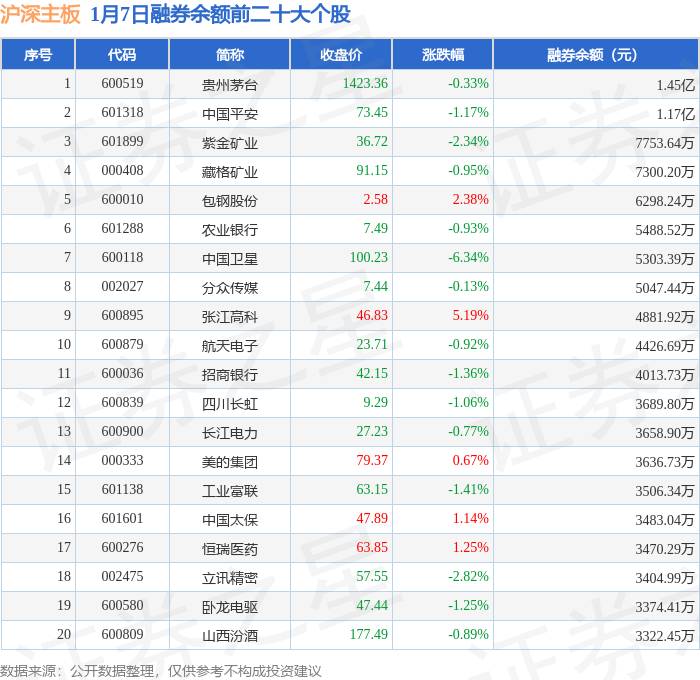
Task: Select stock name 工业富联
Action: click(x=229, y=491)
